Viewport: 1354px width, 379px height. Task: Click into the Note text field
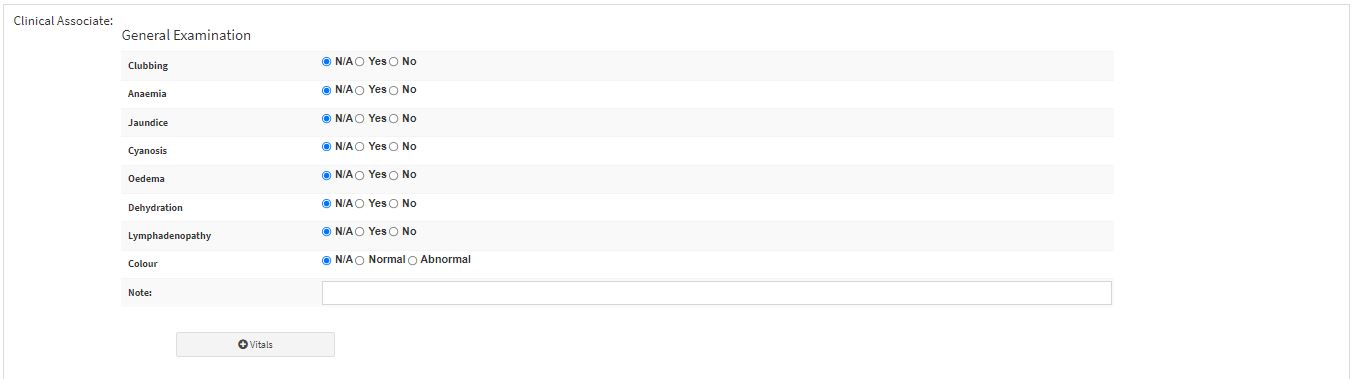pyautogui.click(x=716, y=293)
